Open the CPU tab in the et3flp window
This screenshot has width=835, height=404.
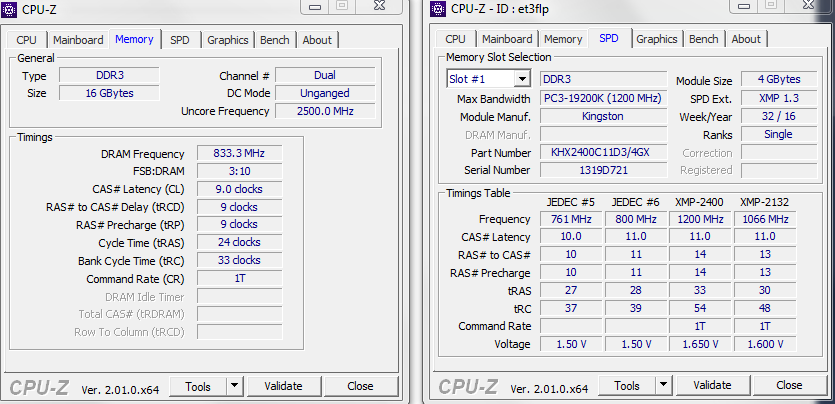(455, 39)
